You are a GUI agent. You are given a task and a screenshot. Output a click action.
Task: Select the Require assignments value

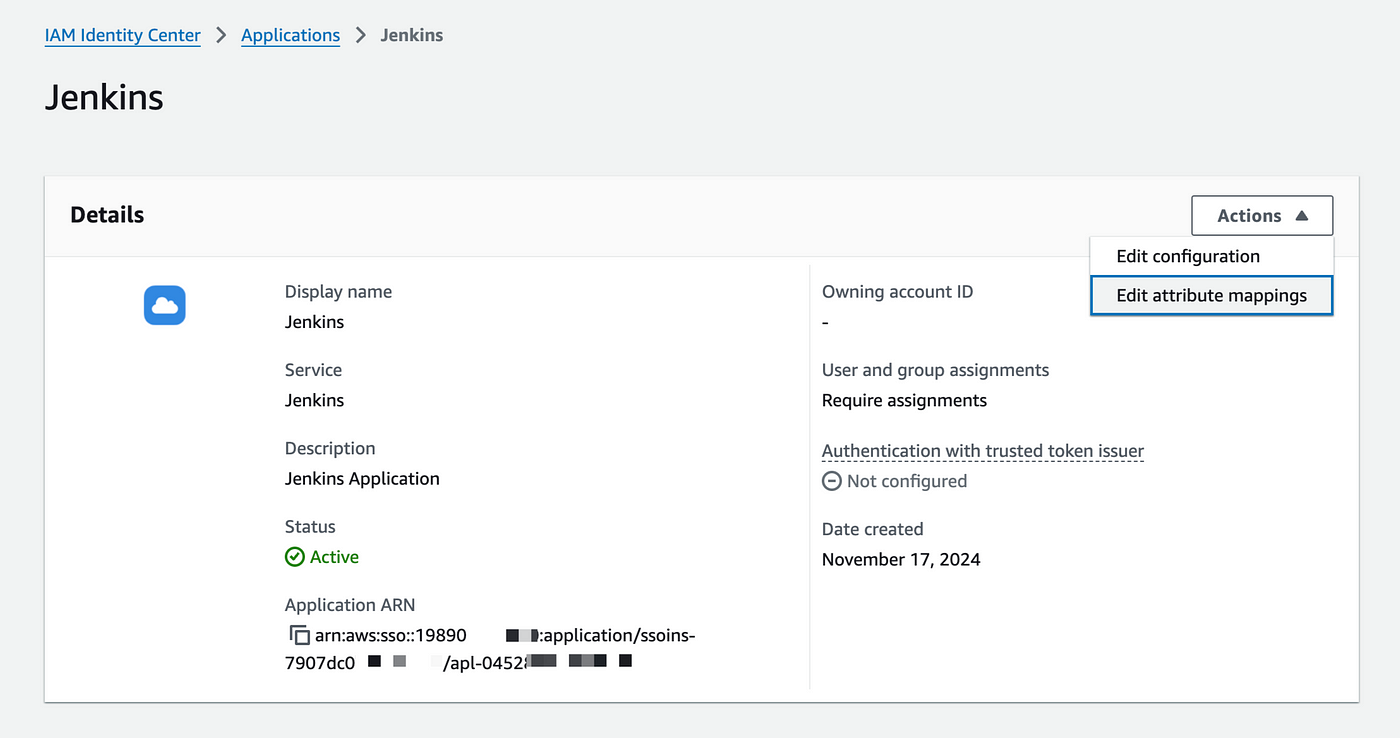pyautogui.click(x=904, y=400)
